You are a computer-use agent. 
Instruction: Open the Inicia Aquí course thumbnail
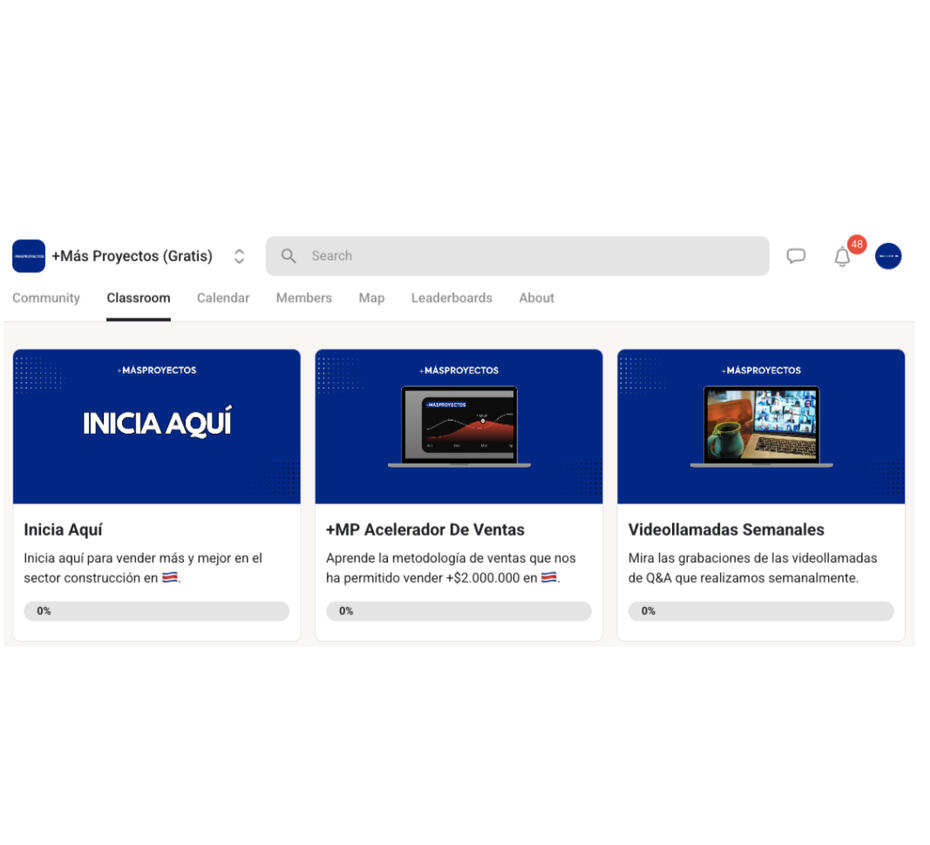pyautogui.click(x=157, y=426)
